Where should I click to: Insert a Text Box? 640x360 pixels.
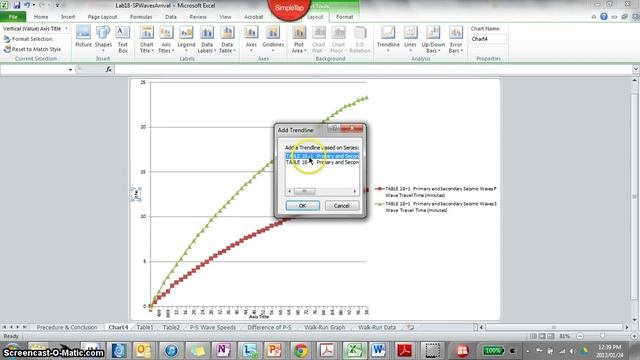point(122,39)
